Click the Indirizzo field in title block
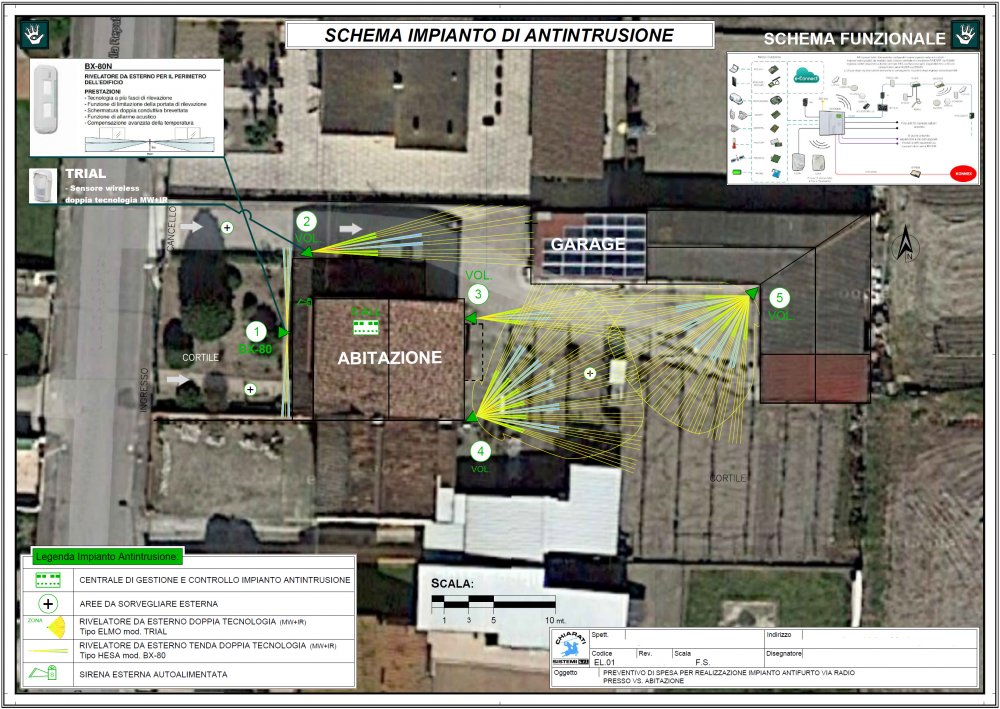This screenshot has width=1000, height=709. [871, 636]
